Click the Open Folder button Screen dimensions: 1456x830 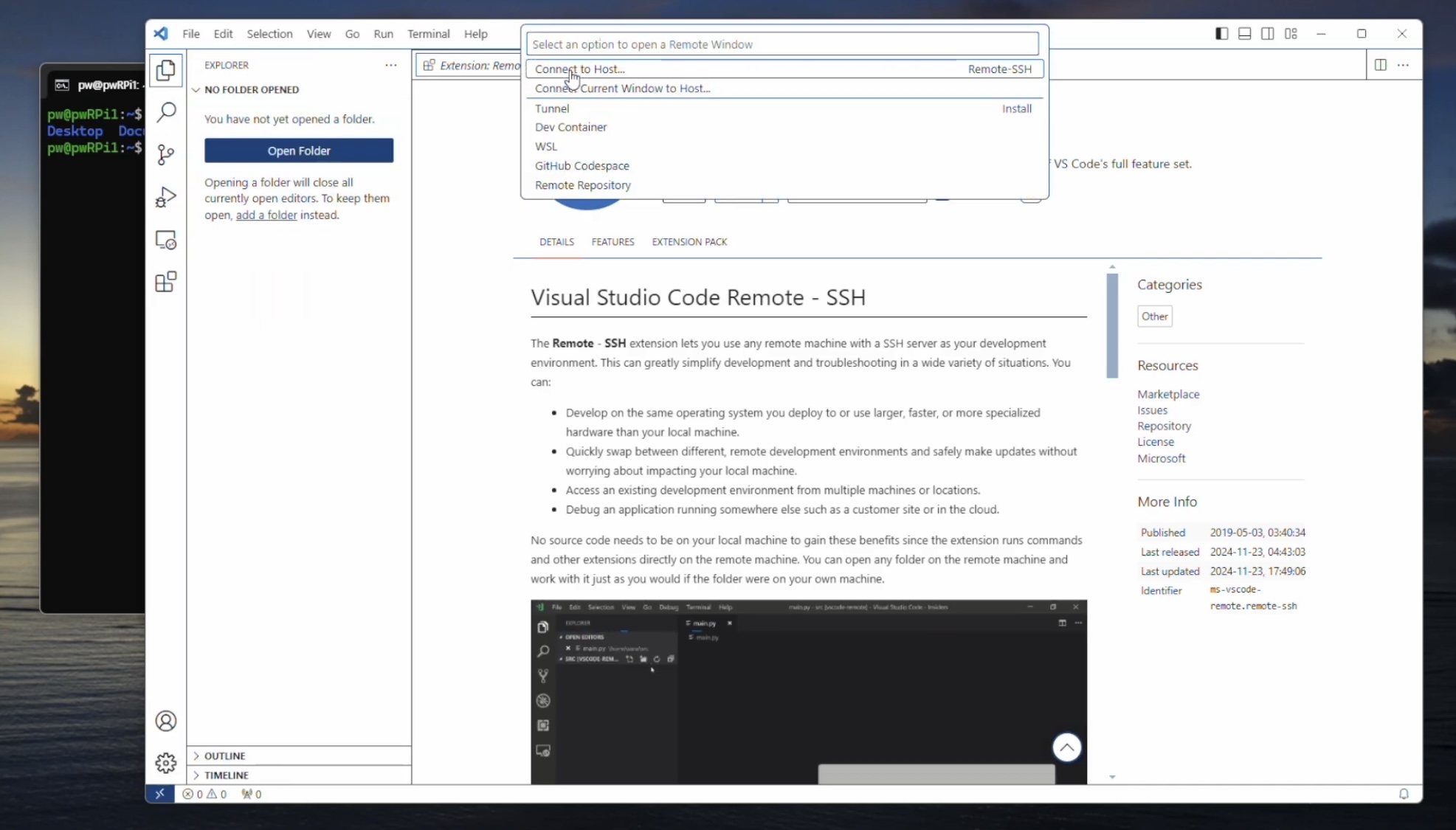[x=299, y=151]
